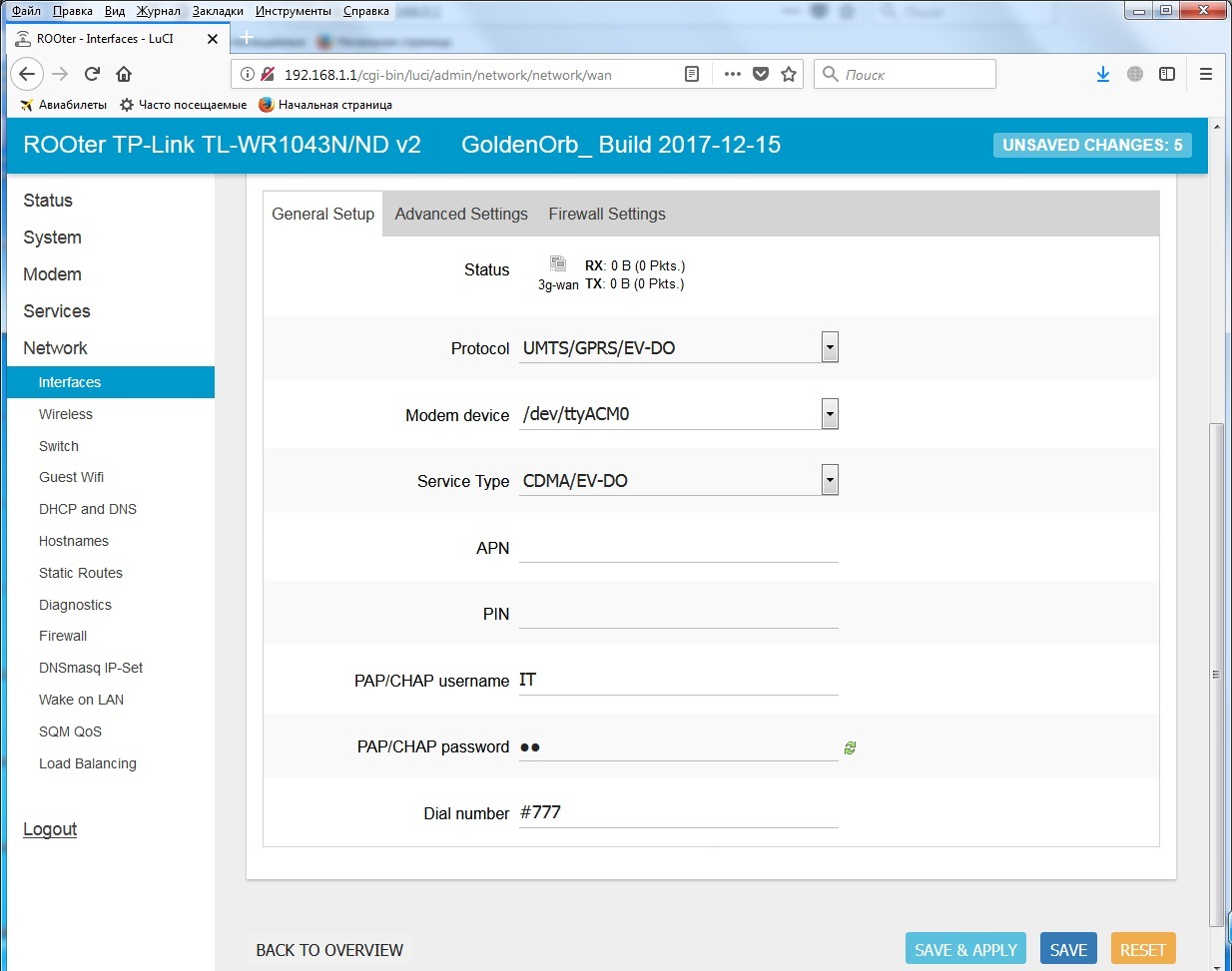Open page actions three-dot menu
The image size is (1232, 971).
click(733, 74)
